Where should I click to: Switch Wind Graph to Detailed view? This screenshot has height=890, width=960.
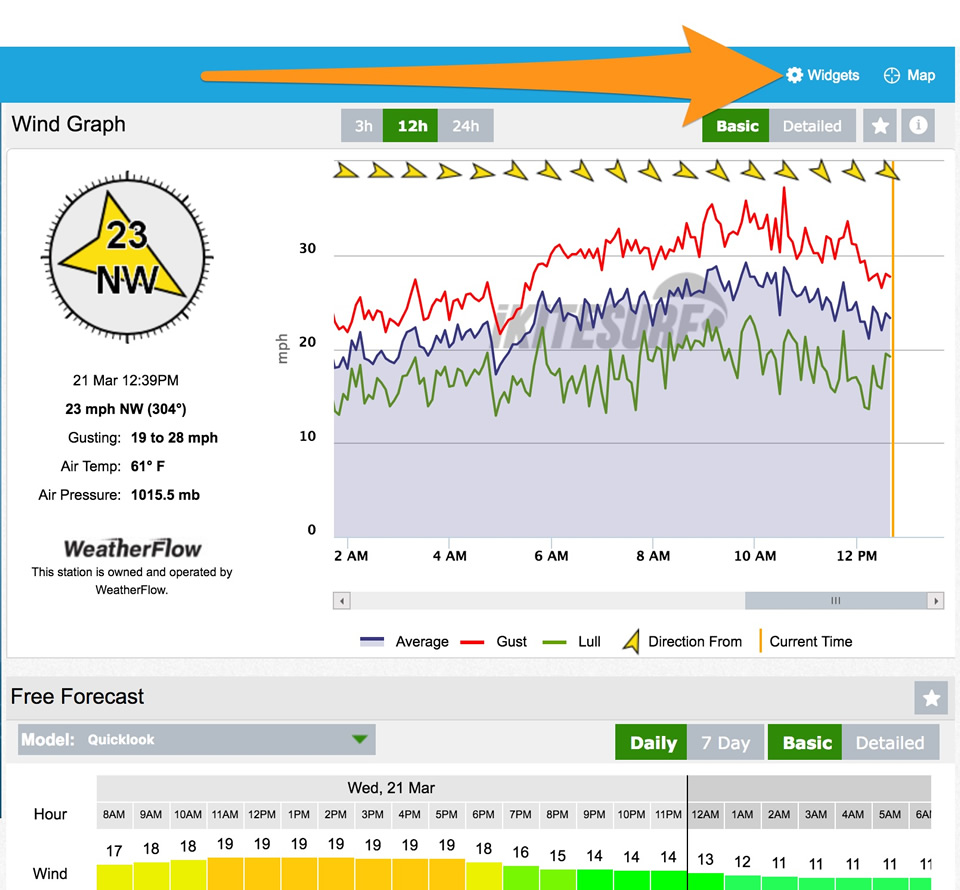(x=811, y=125)
